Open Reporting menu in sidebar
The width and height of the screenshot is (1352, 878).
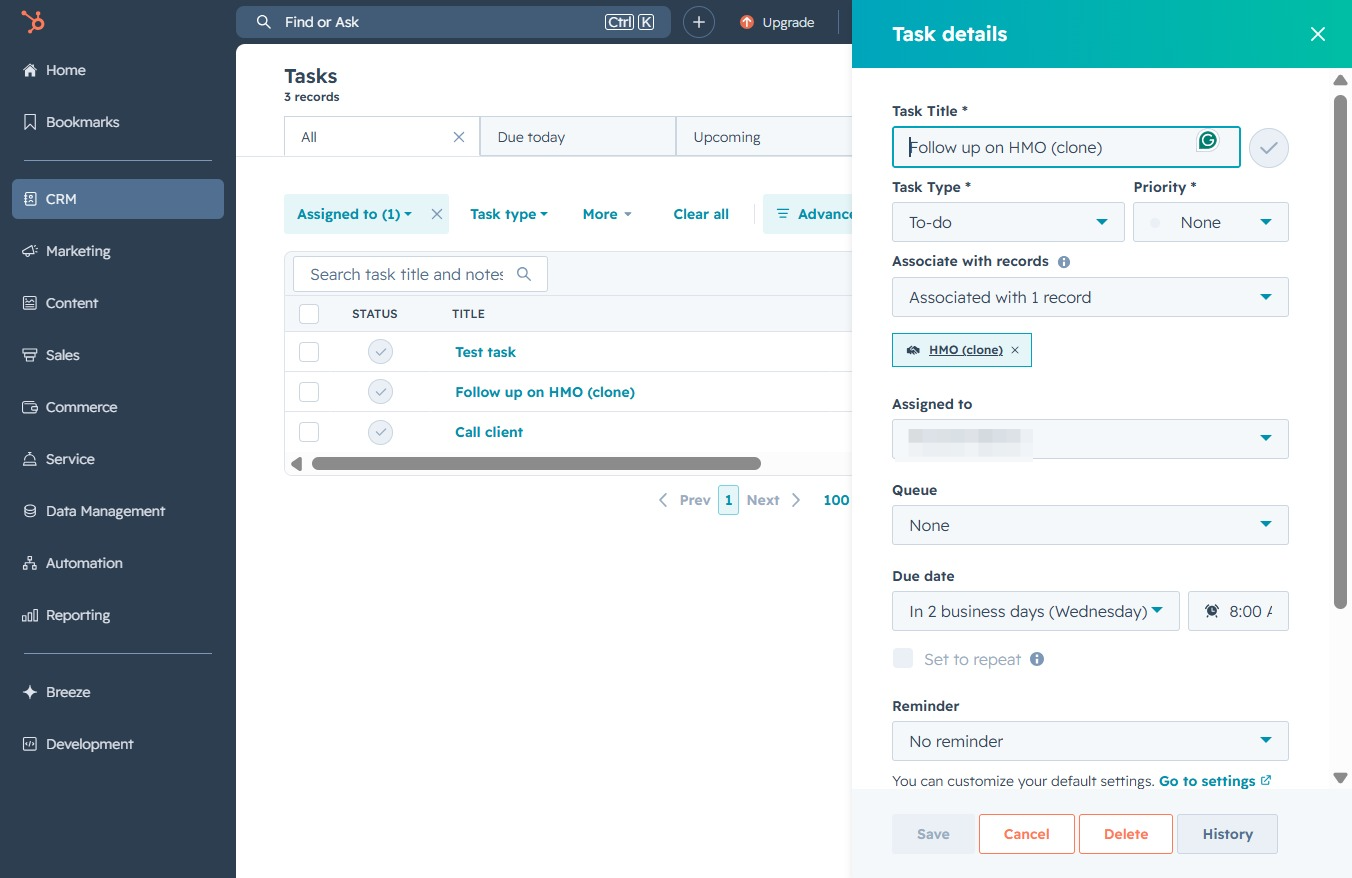pyautogui.click(x=118, y=615)
